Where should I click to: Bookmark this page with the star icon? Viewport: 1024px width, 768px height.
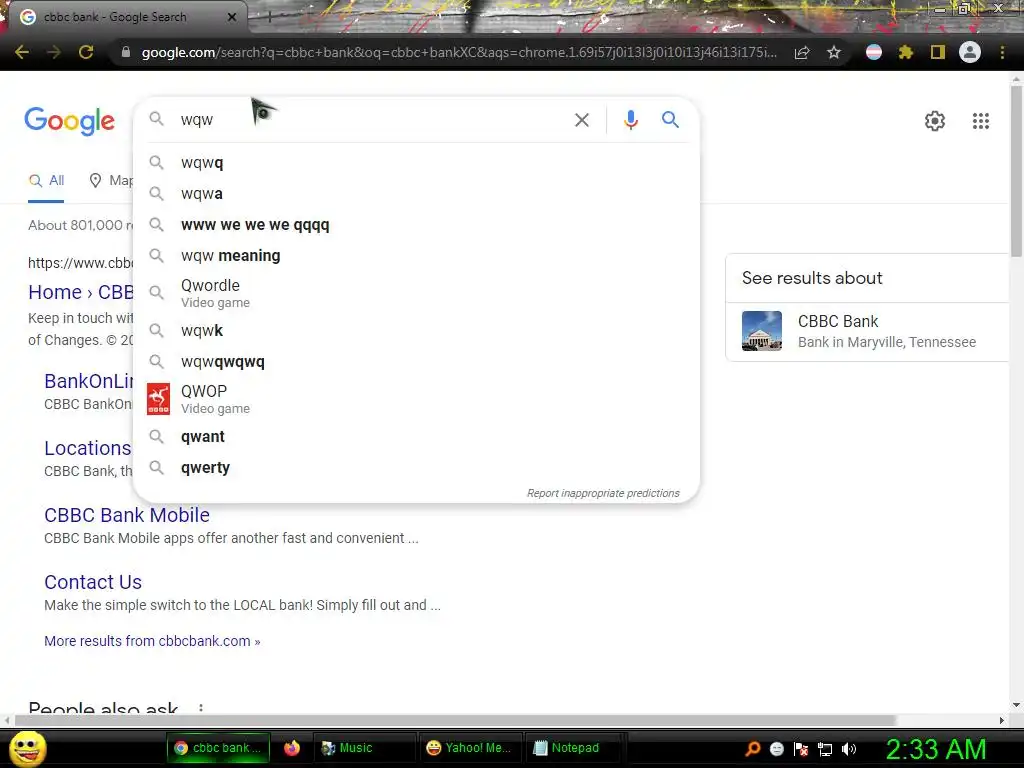834,52
